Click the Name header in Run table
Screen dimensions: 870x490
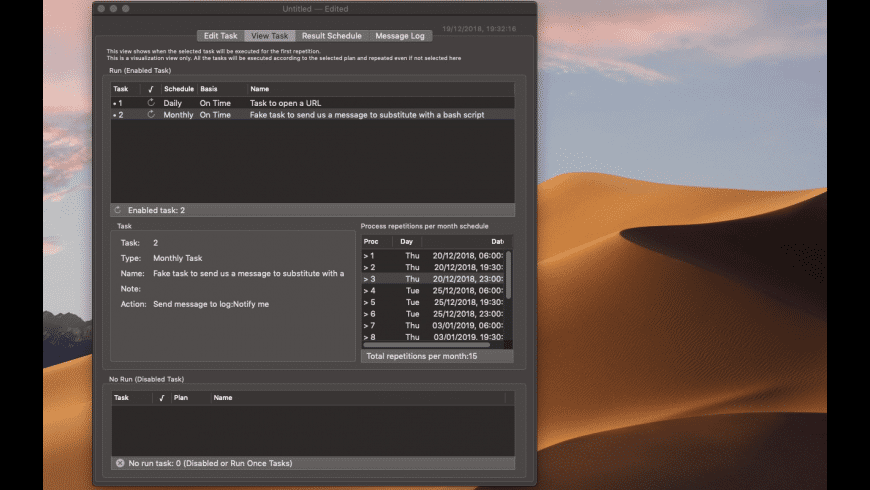point(381,89)
